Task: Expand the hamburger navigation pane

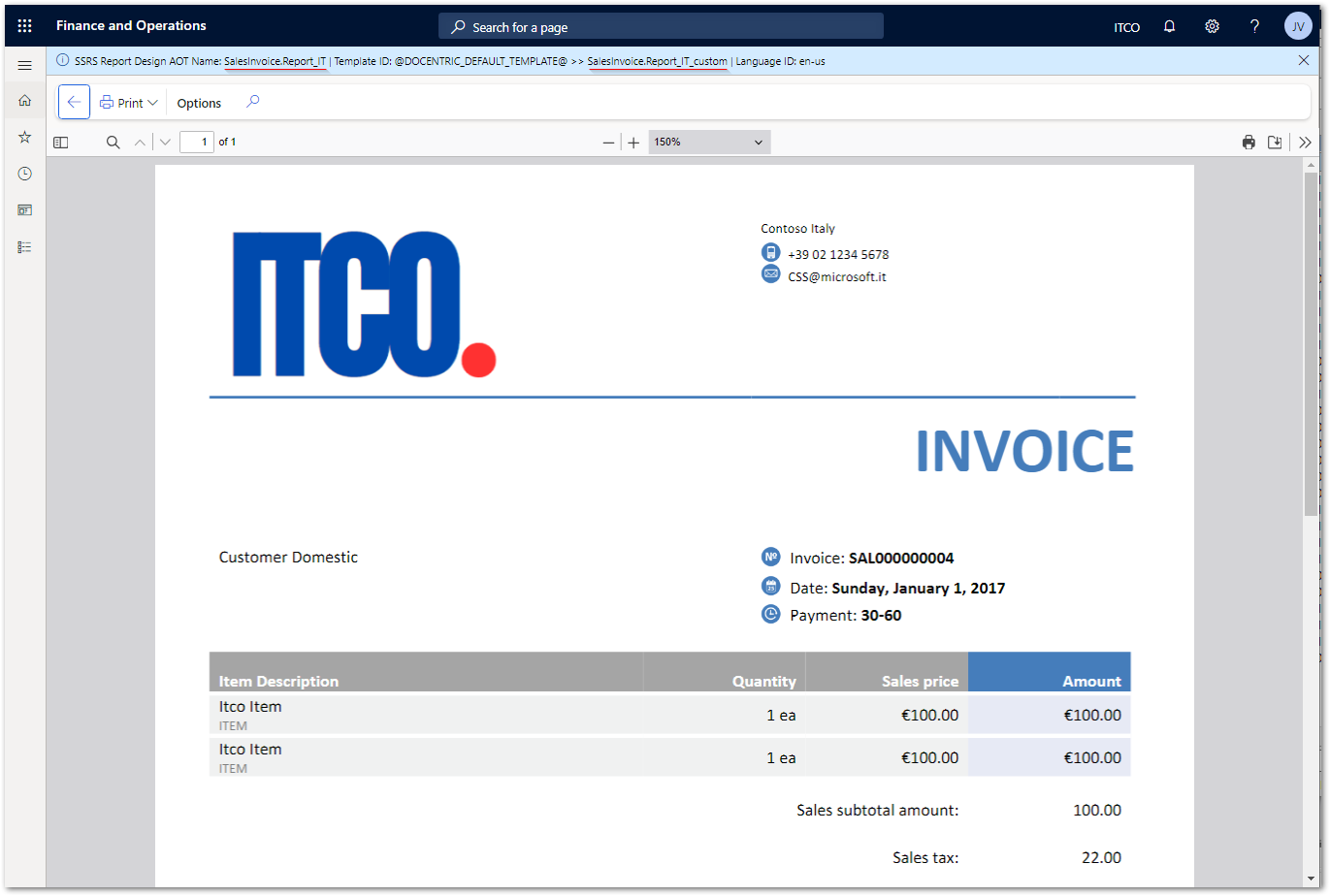Action: click(25, 65)
